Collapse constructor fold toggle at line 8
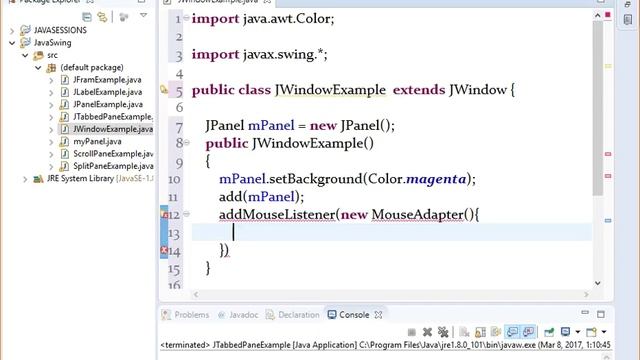Viewport: 640px width, 360px height. tap(187, 142)
